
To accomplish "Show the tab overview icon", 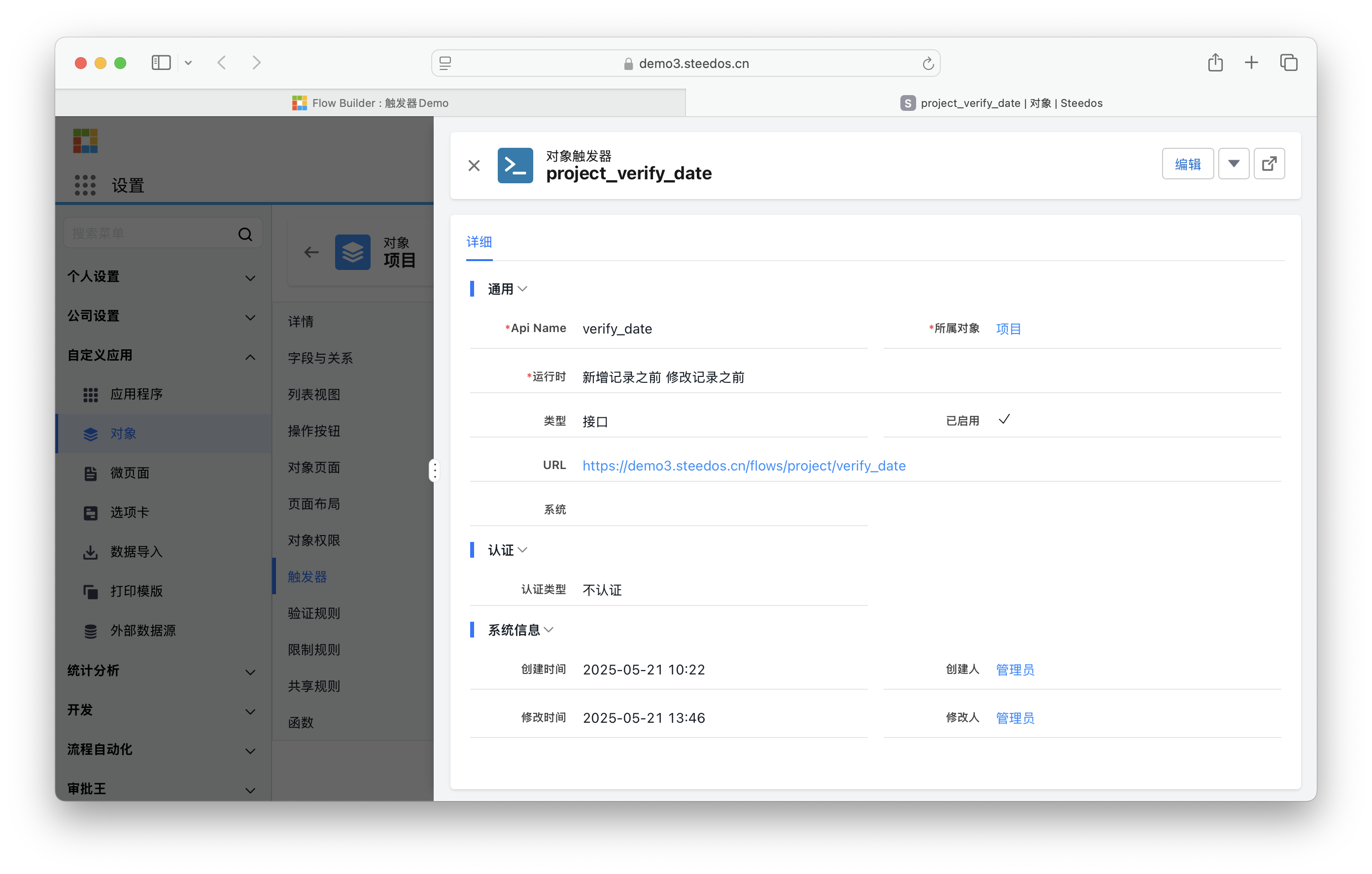I will coord(1289,63).
